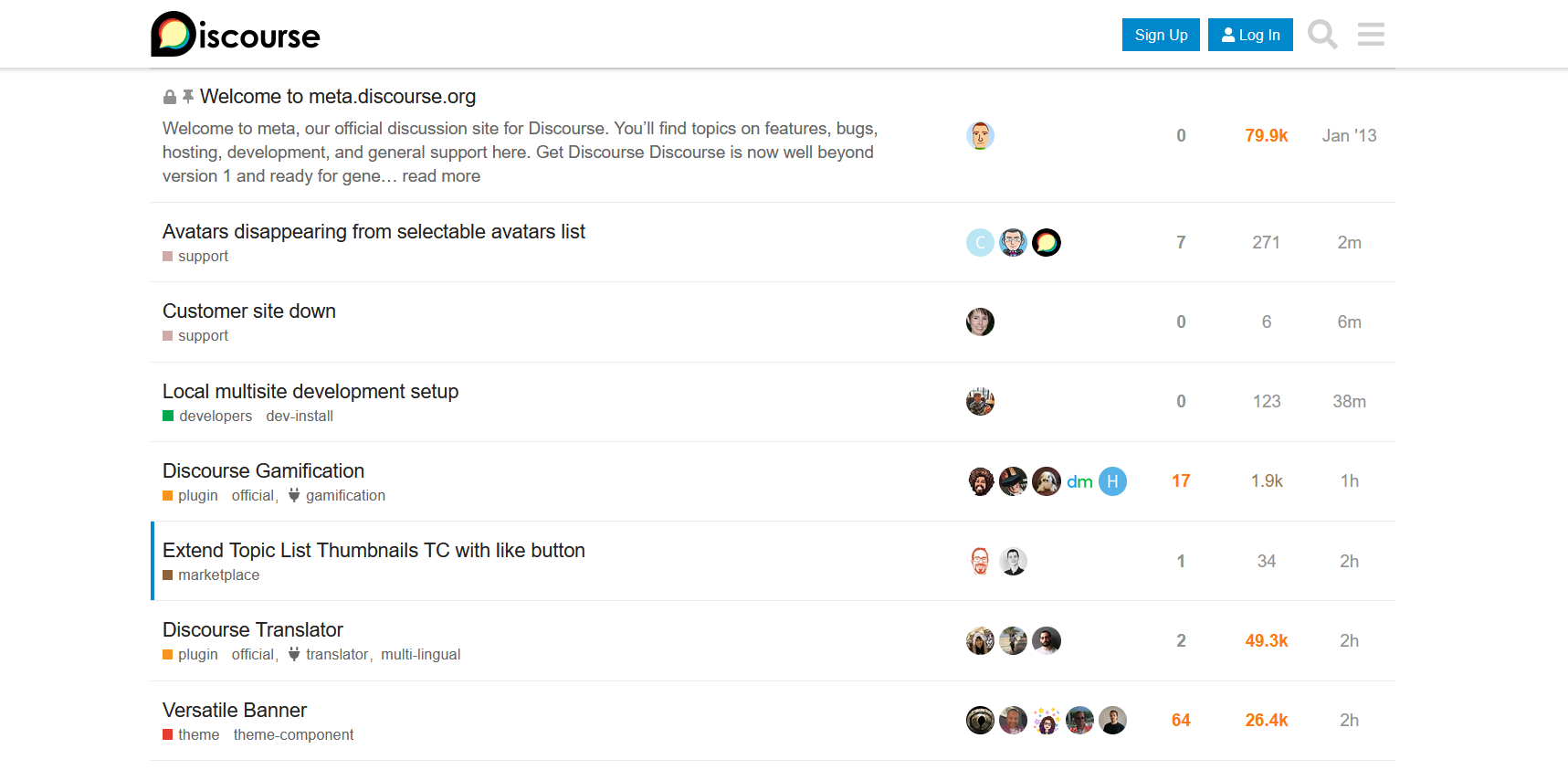Screen dimensions: 1568x770
Task: Click the 17 replies count on Gamification
Action: (1181, 481)
